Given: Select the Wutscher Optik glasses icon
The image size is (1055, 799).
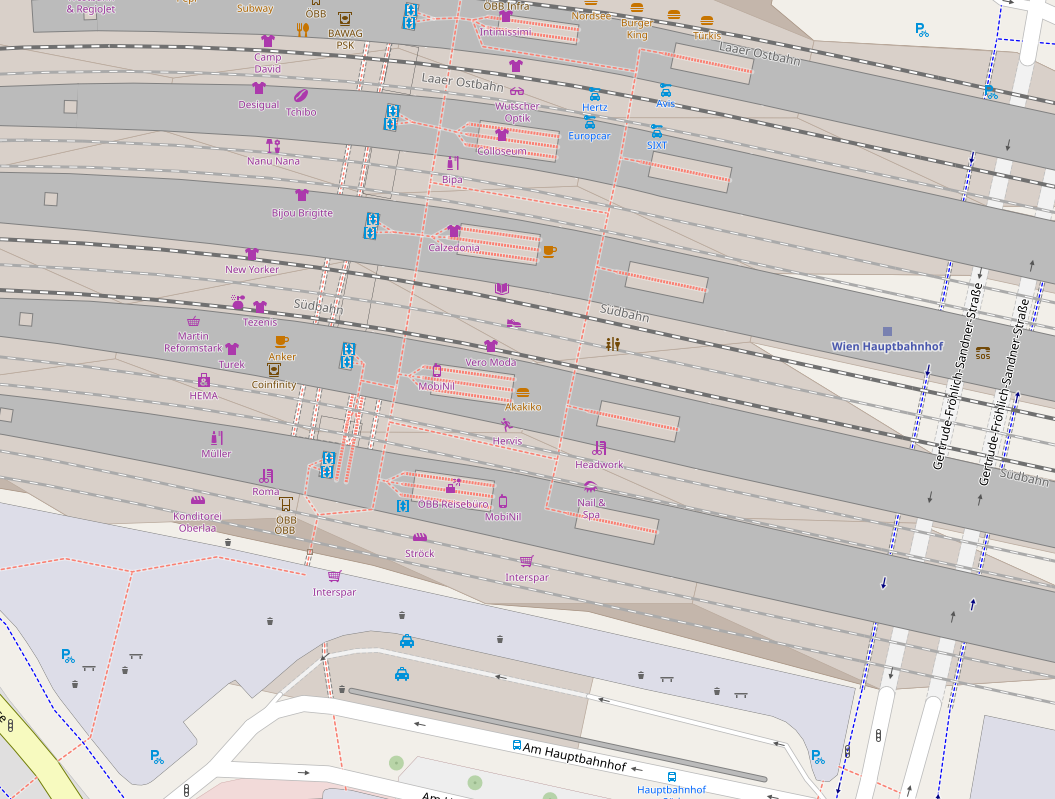Looking at the screenshot, I should 516,91.
